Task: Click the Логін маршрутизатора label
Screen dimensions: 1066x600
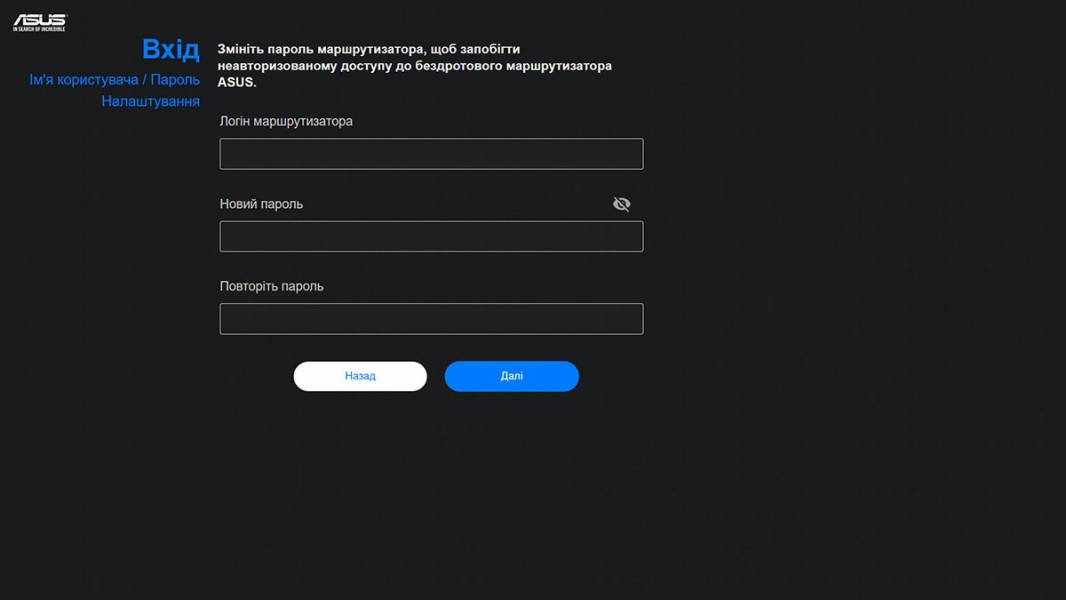Action: [x=286, y=121]
